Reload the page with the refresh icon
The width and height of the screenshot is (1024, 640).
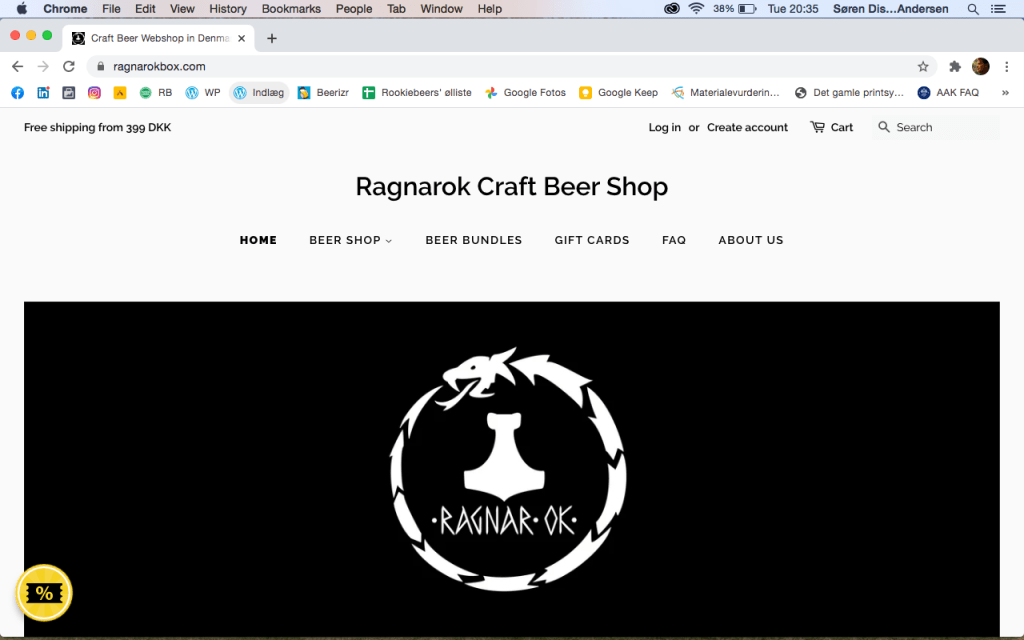tap(69, 66)
